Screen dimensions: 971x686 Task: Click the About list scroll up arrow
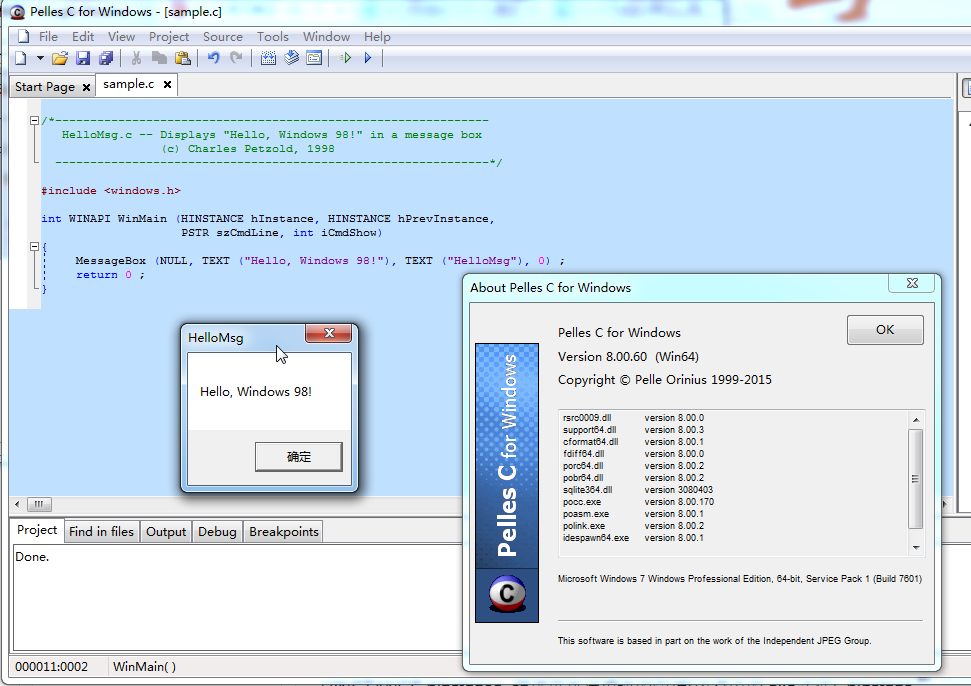[916, 420]
